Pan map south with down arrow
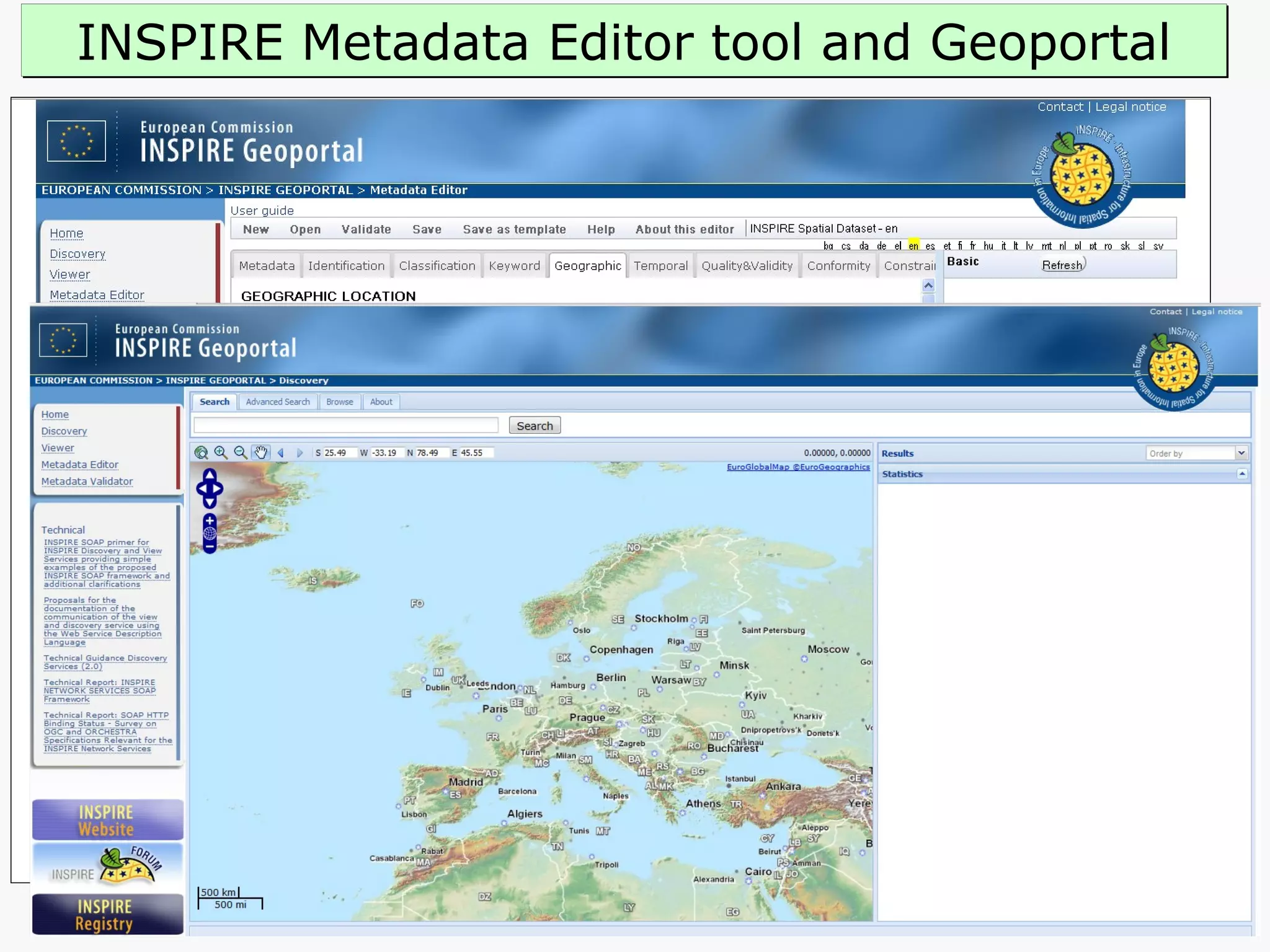 (210, 502)
